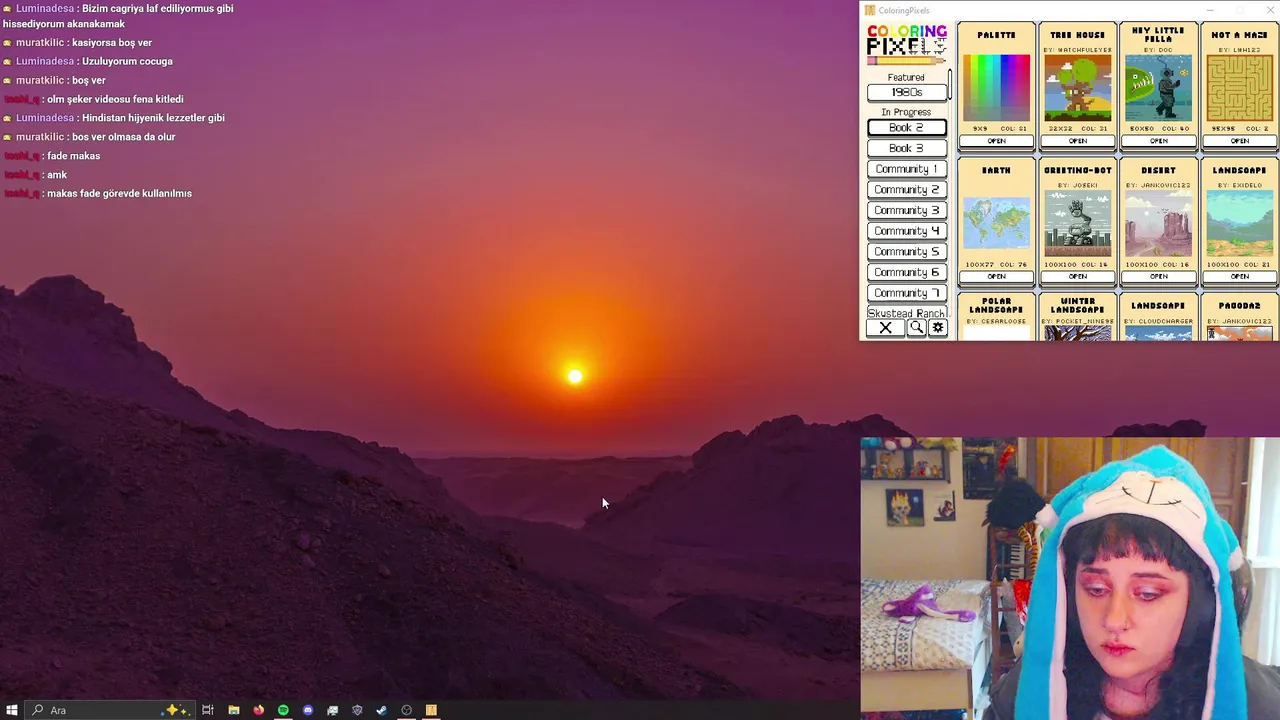
Task: Click the 'Winter Landscape' card title
Action: tap(1077, 305)
